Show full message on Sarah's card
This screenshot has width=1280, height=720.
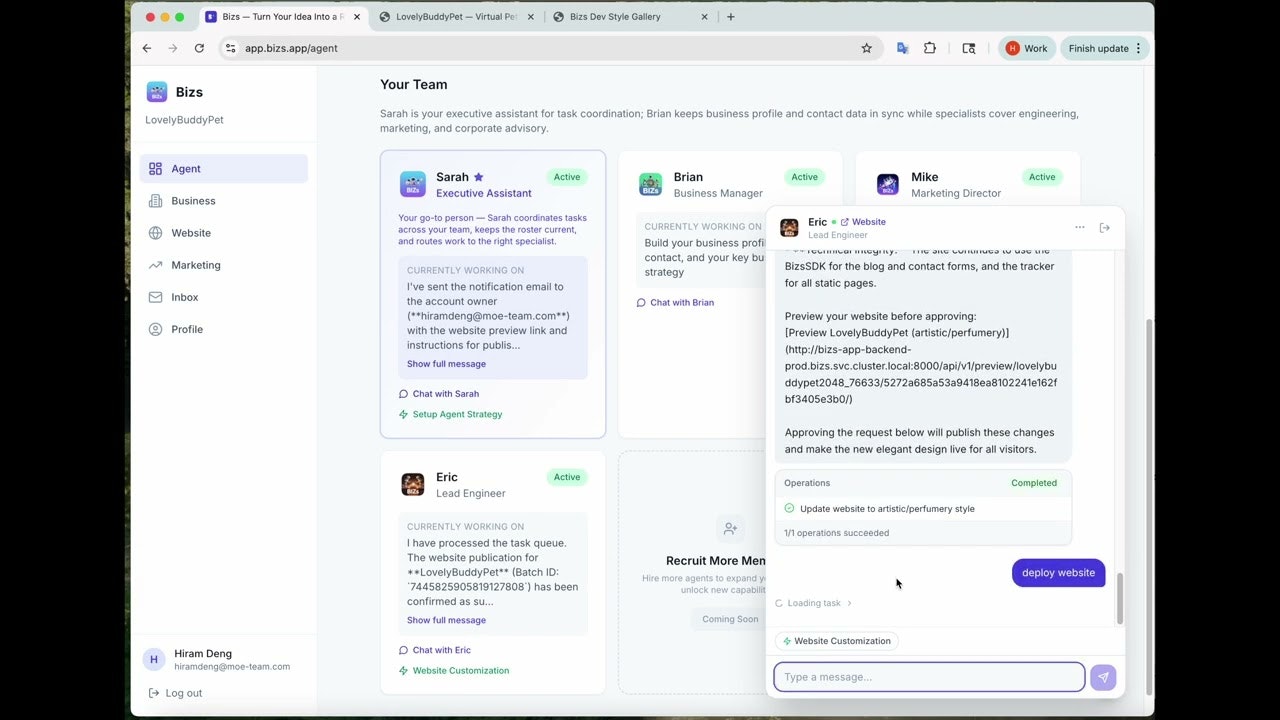[x=446, y=364]
